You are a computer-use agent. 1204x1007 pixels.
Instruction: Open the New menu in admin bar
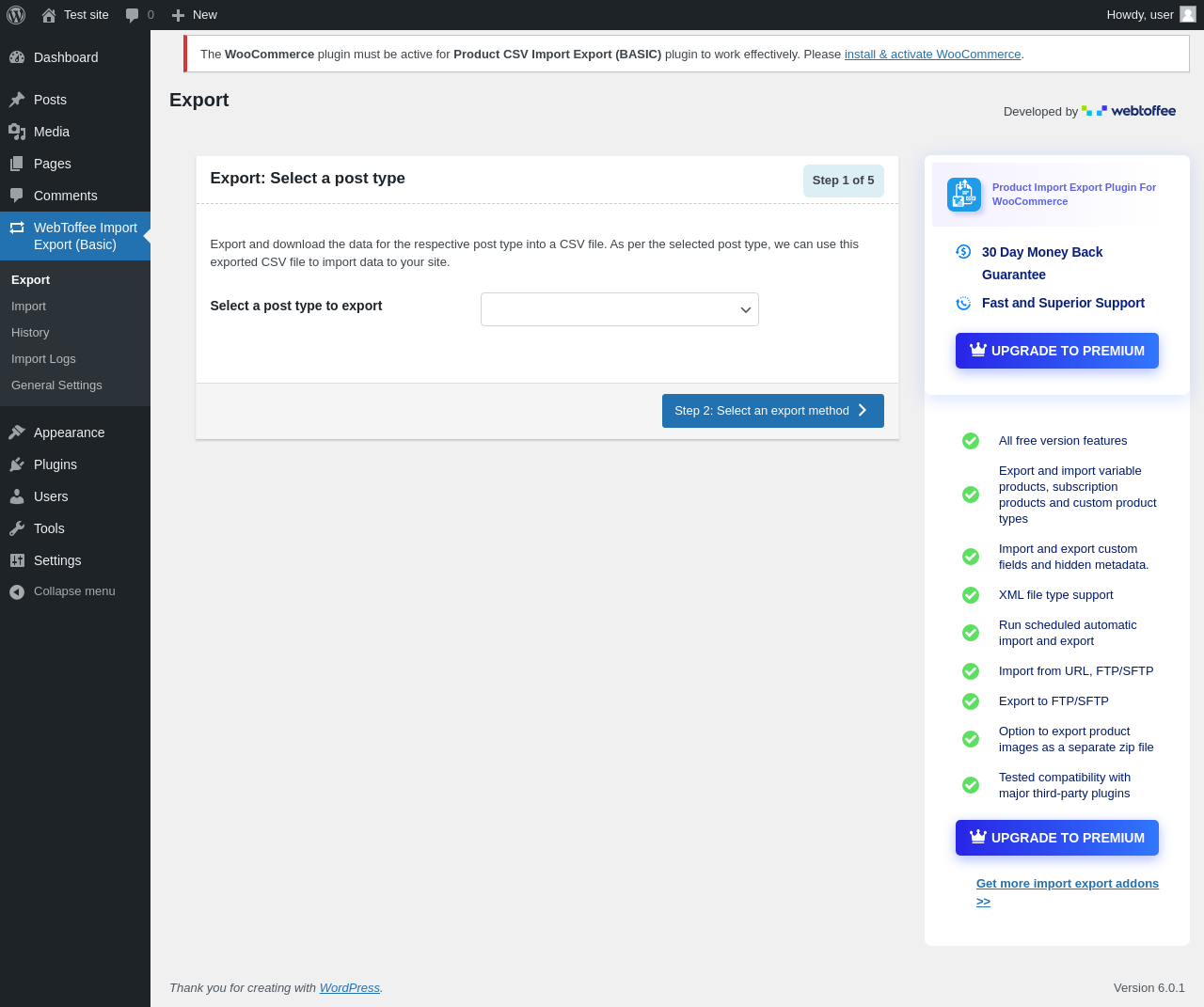point(195,15)
